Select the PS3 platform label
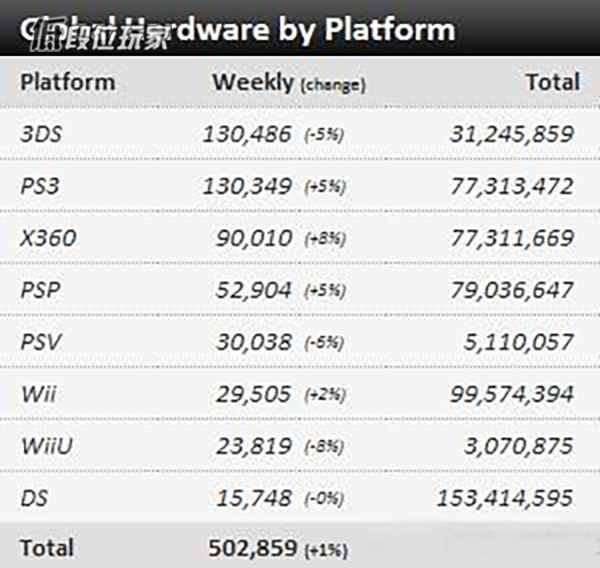 click(39, 186)
